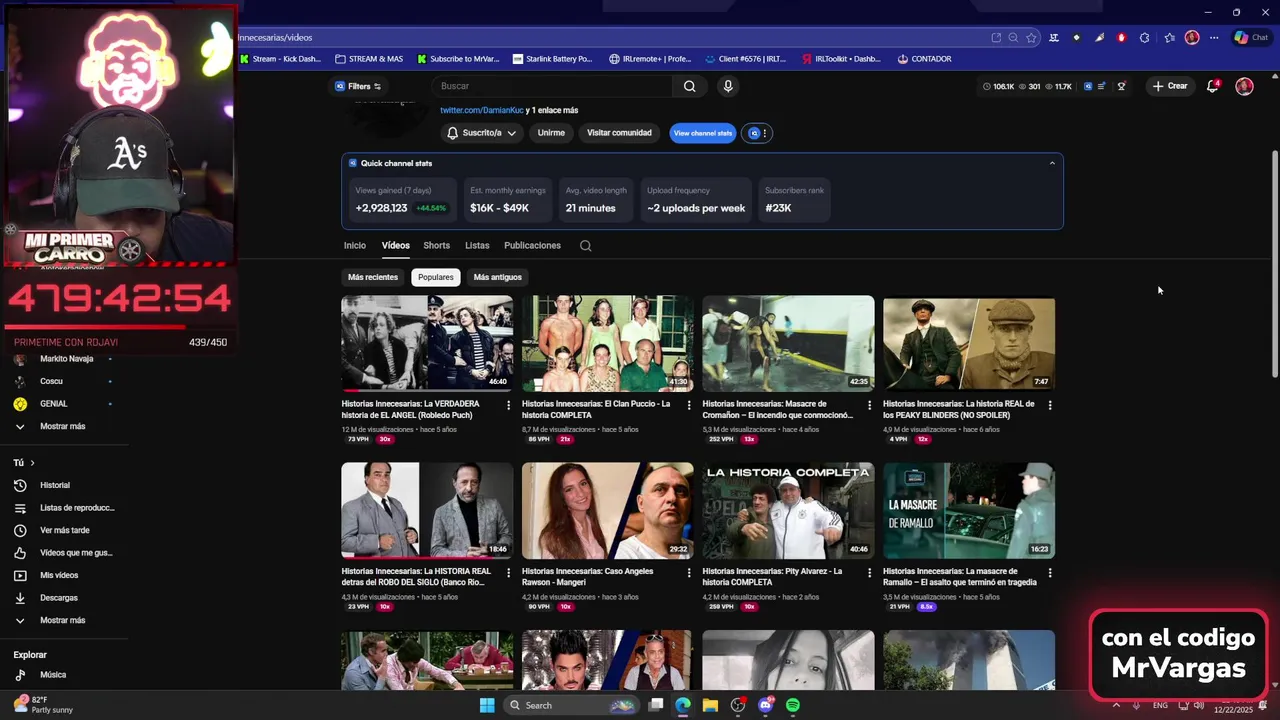Expand Suscrito/a notification dropdown

(x=481, y=133)
